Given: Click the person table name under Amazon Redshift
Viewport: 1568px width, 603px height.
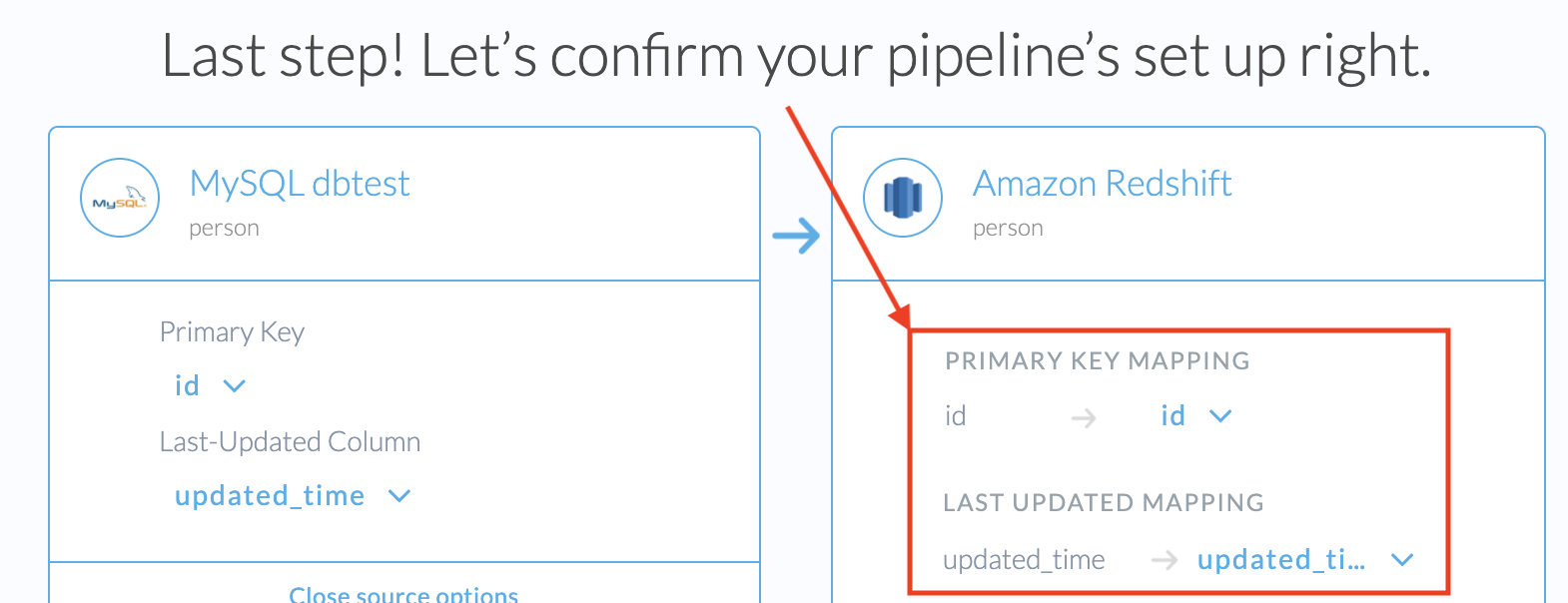Looking at the screenshot, I should 1008,229.
